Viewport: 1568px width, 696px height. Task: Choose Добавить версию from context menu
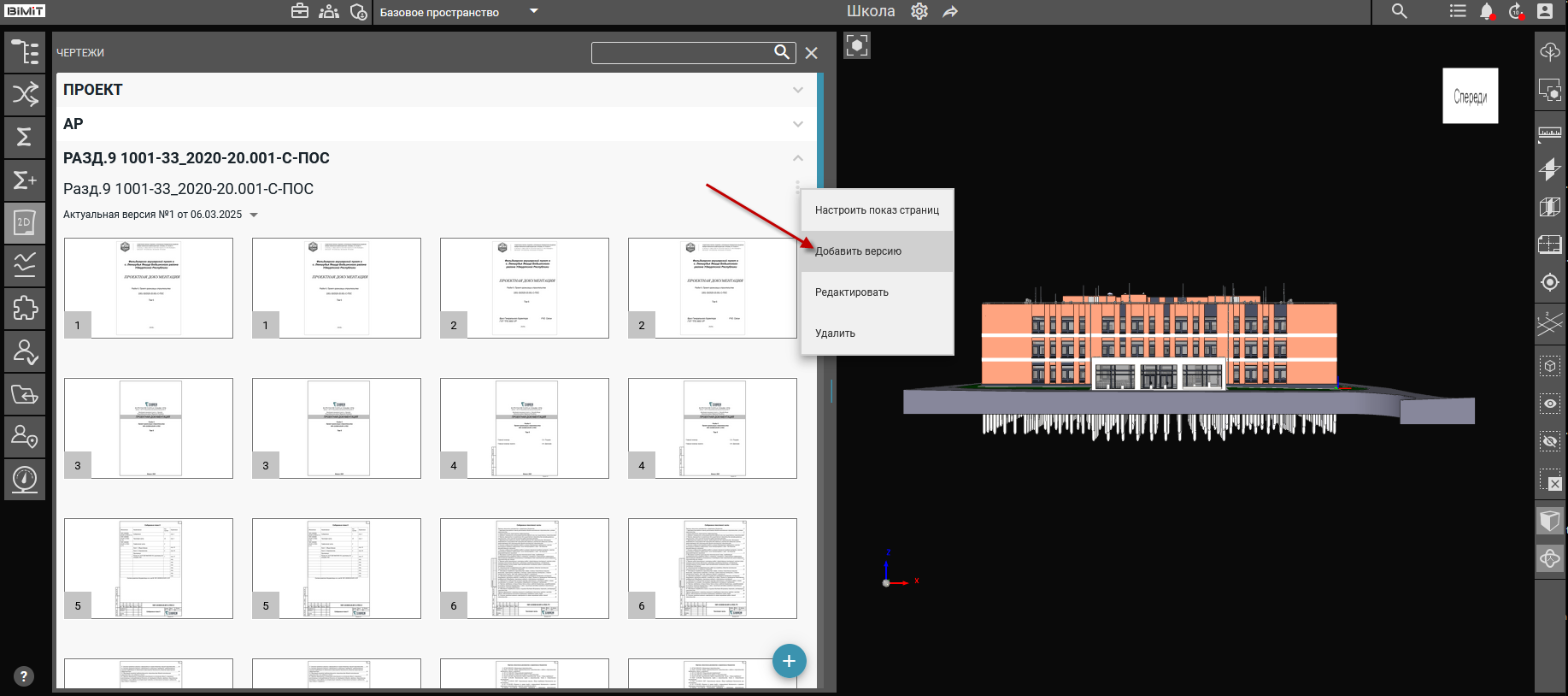click(858, 251)
